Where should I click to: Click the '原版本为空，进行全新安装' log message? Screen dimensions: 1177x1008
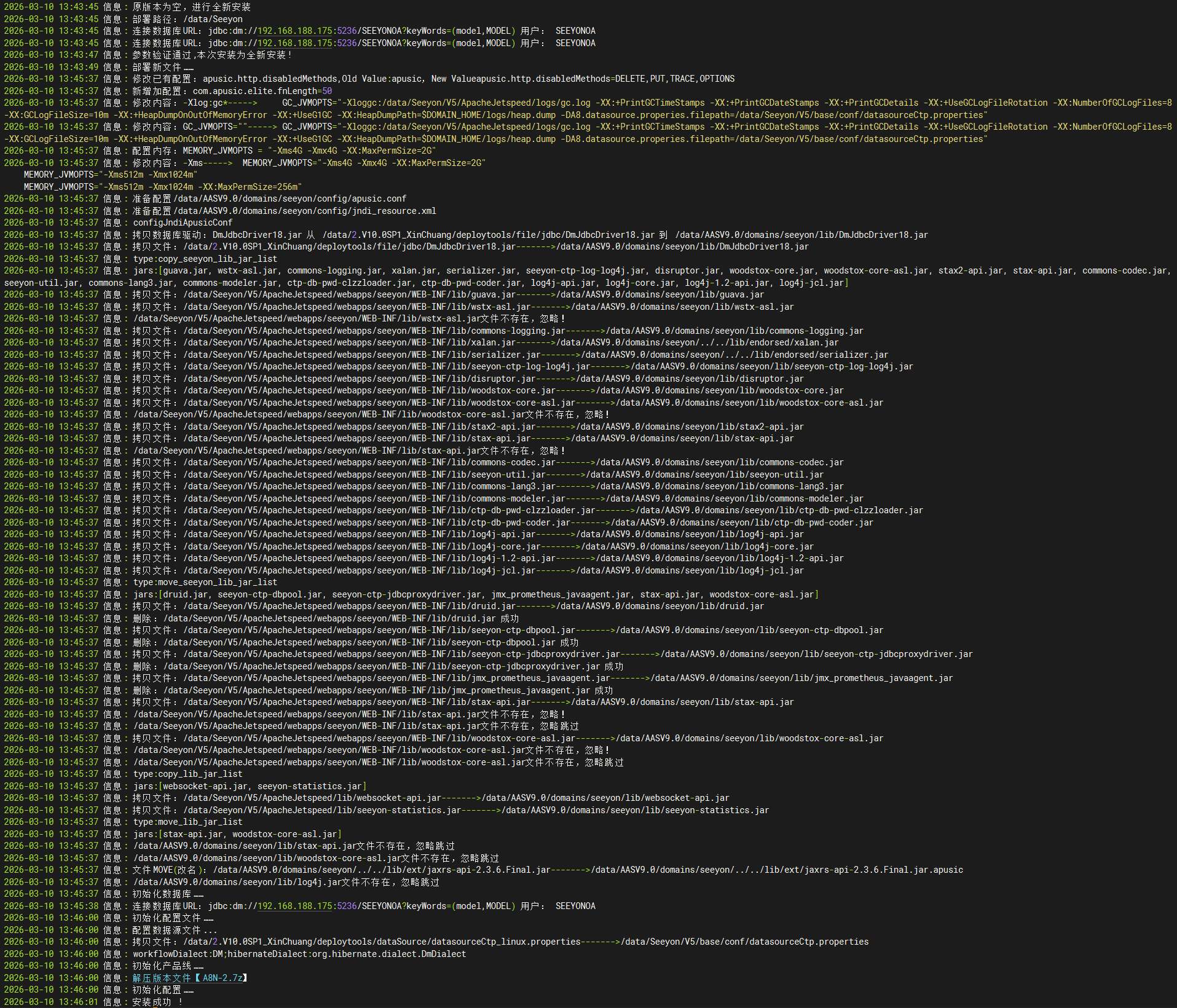tap(192, 7)
